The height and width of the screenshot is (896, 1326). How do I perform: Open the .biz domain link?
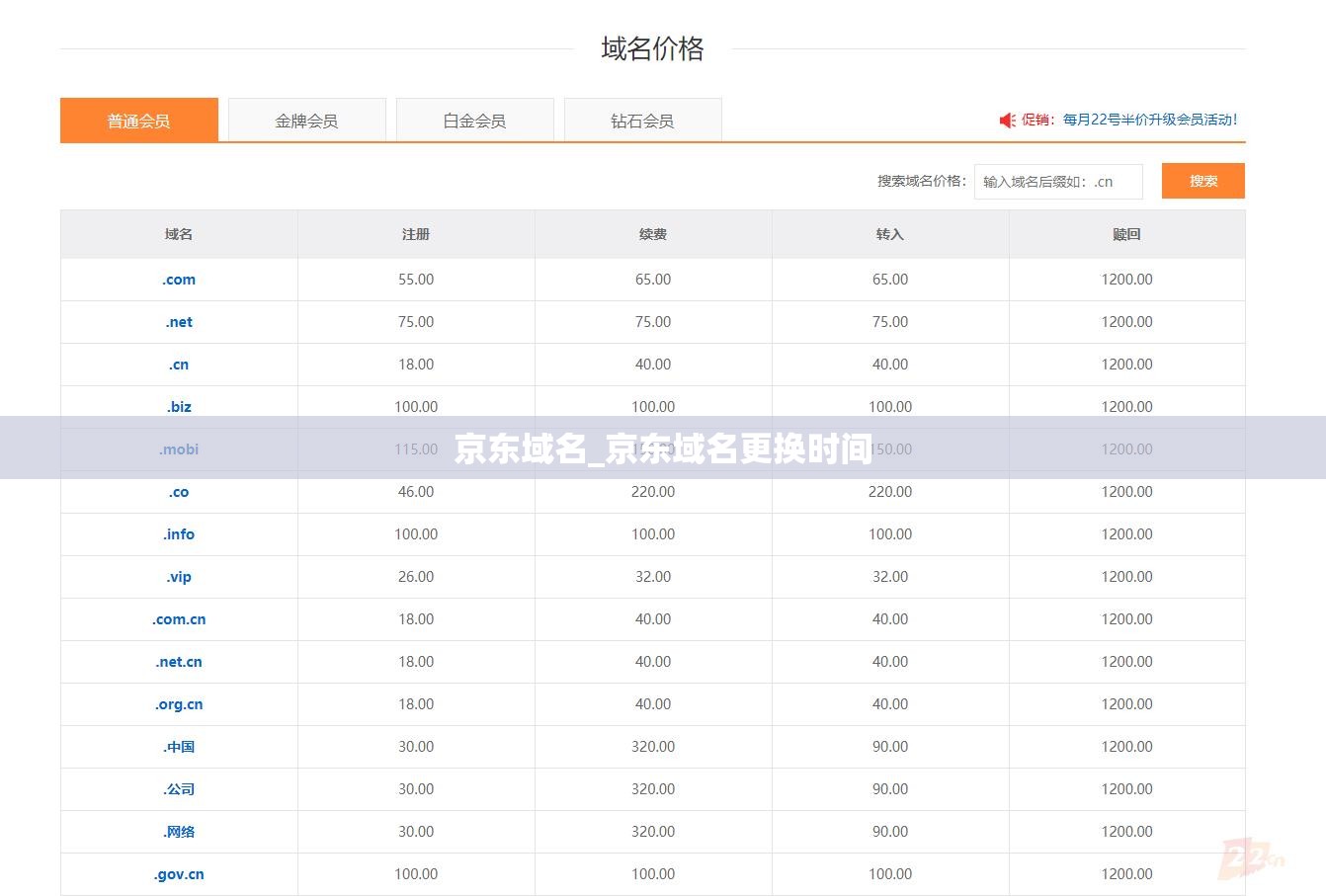tap(179, 407)
